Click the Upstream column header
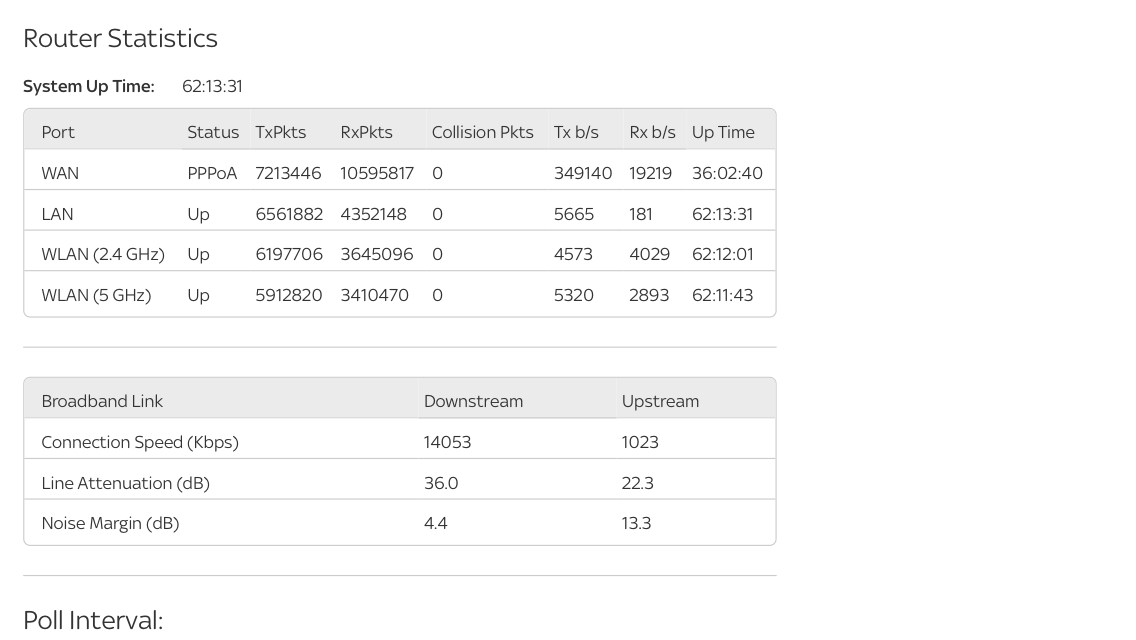This screenshot has height=640, width=1136. 660,400
